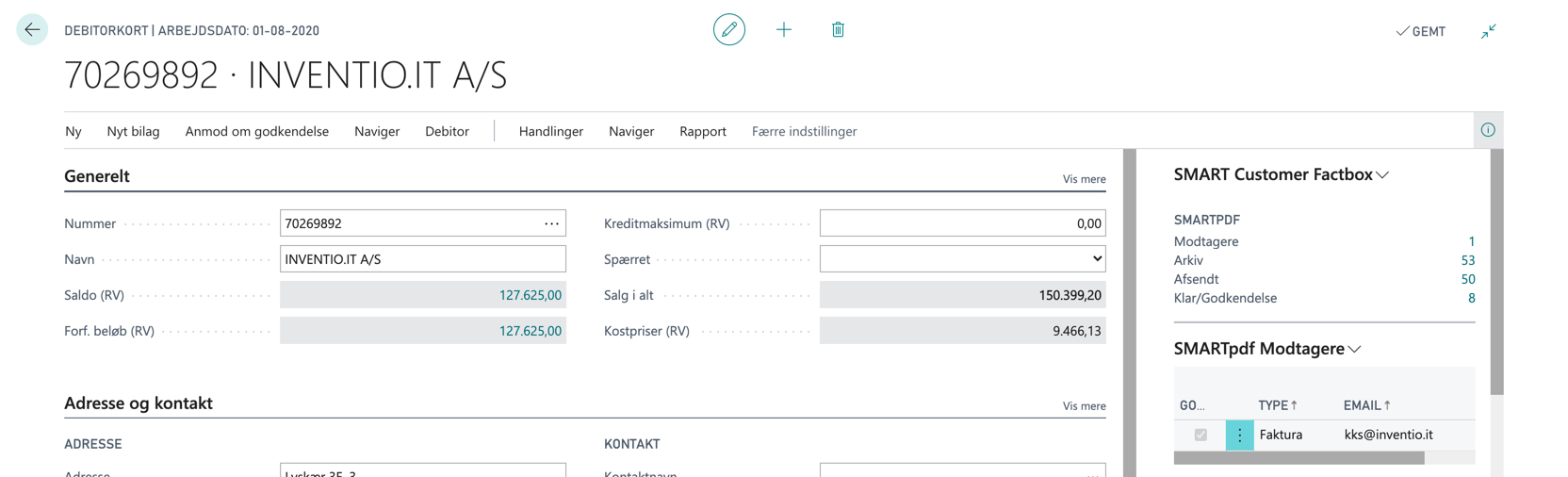This screenshot has width=1568, height=477.
Task: Toggle the FactBox info icon
Action: tap(1488, 130)
